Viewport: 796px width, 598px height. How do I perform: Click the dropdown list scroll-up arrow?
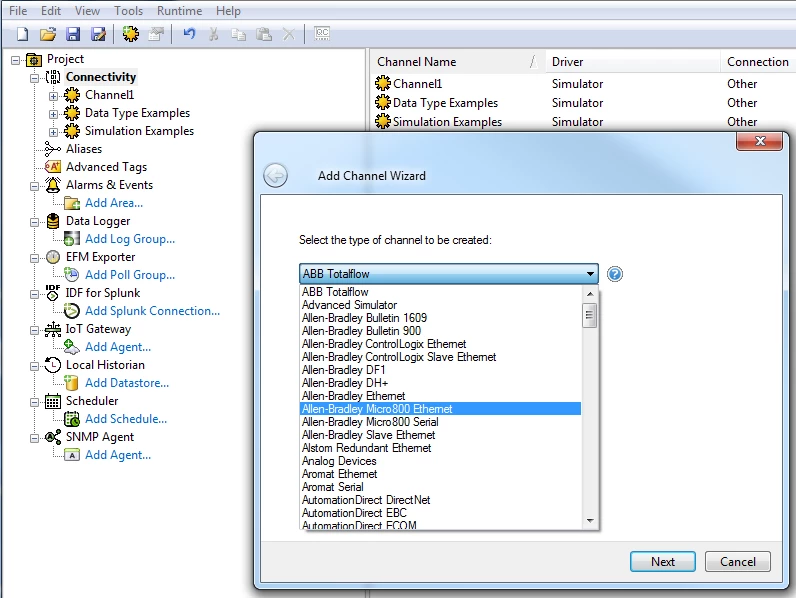[590, 293]
